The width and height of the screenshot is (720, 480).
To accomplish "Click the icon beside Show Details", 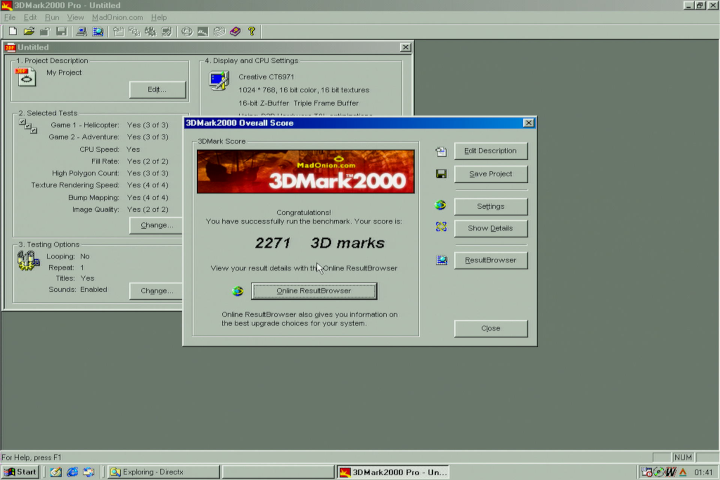I will tap(441, 226).
